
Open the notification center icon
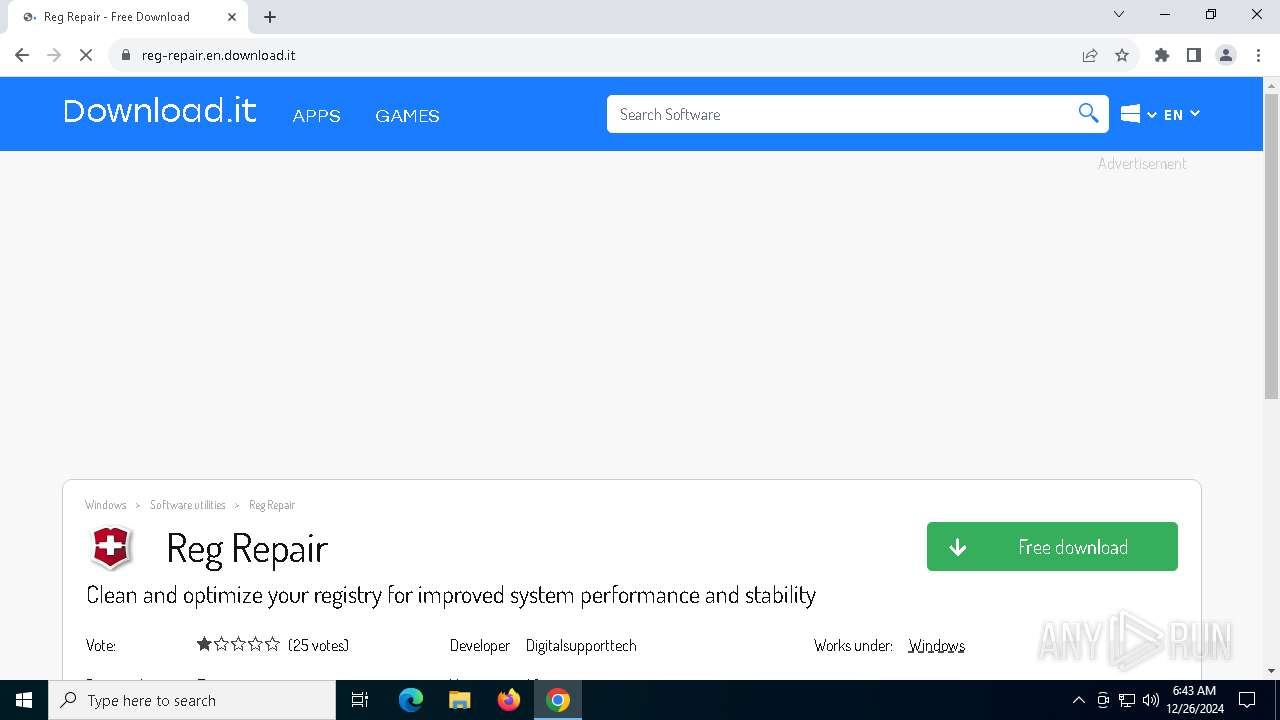click(1247, 700)
